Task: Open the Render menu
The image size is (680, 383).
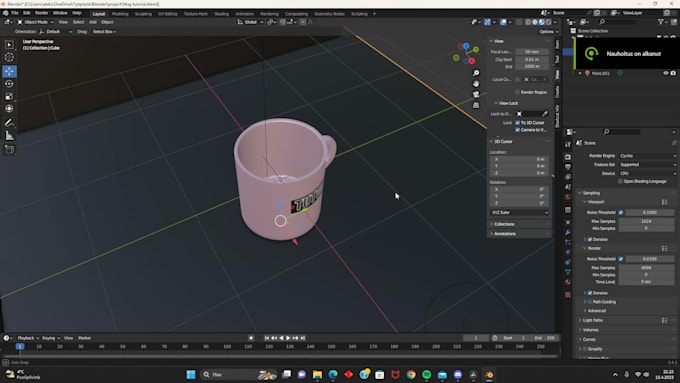Action: click(x=41, y=13)
